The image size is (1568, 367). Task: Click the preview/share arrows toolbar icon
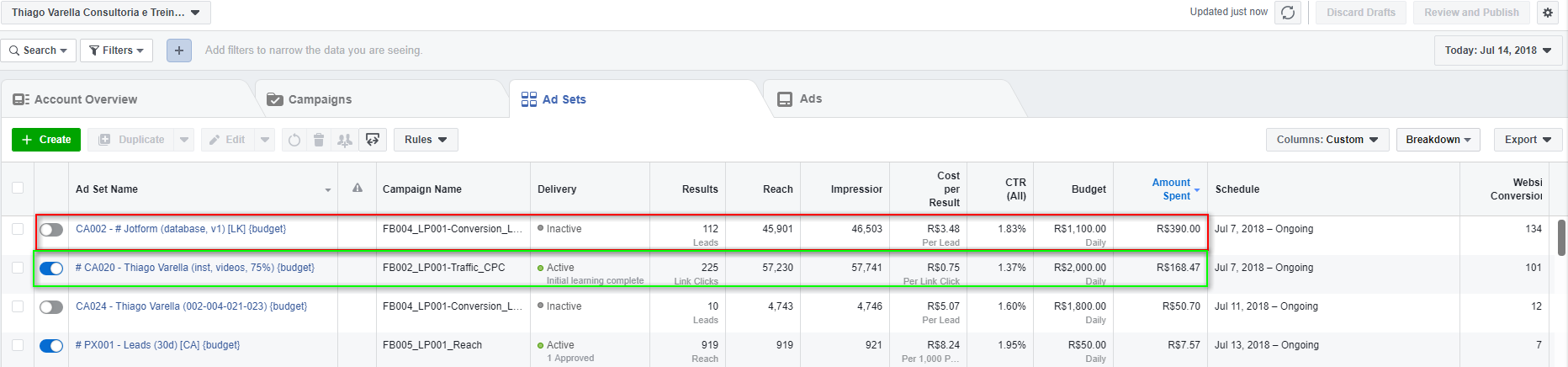(373, 140)
